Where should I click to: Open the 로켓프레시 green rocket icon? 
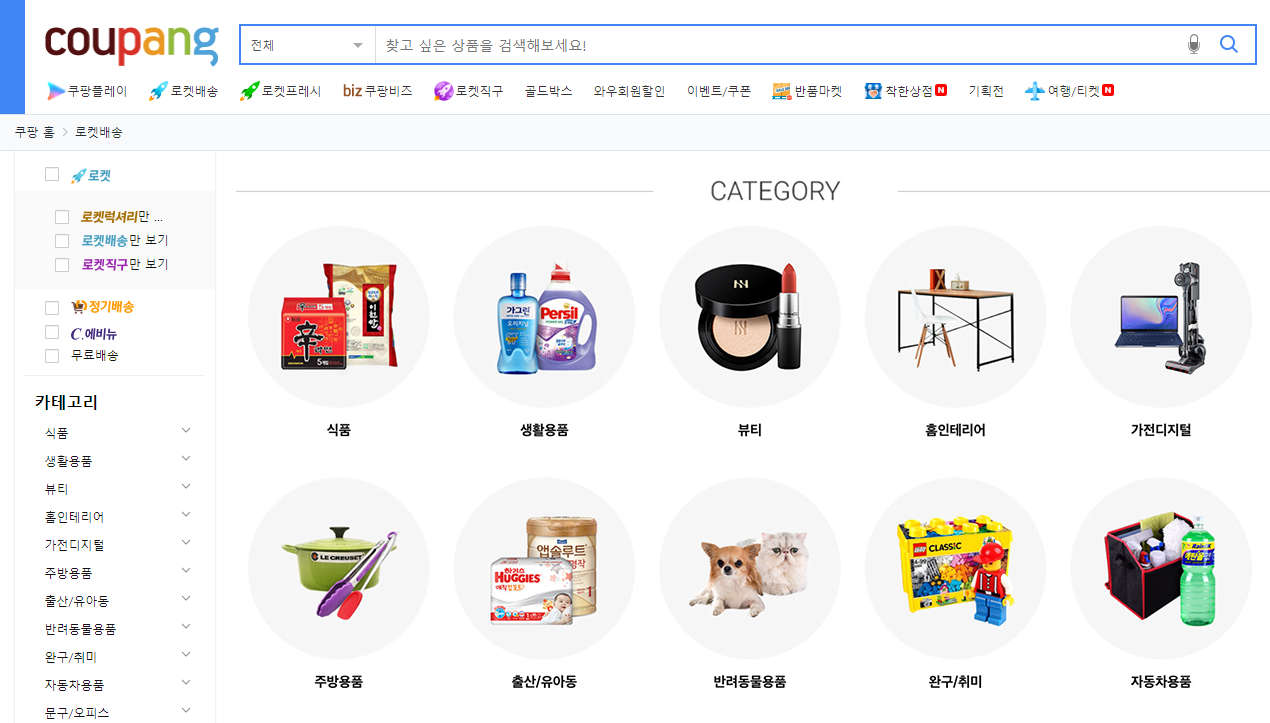click(250, 91)
